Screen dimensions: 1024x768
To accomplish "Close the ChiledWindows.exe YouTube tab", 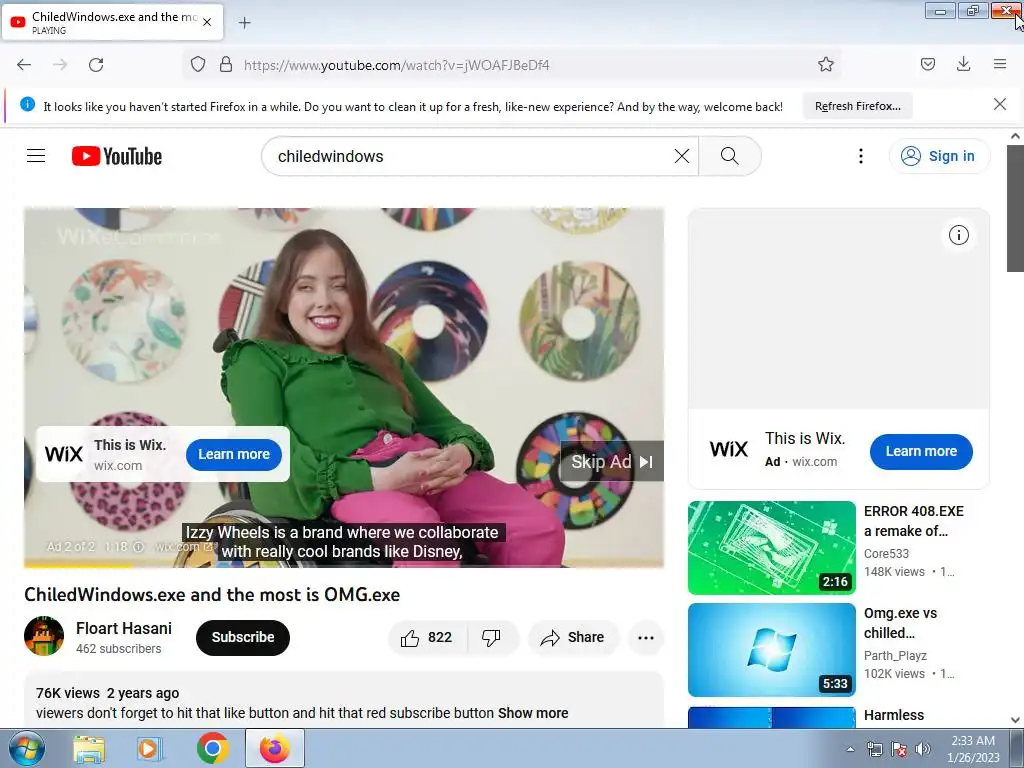I will point(207,22).
